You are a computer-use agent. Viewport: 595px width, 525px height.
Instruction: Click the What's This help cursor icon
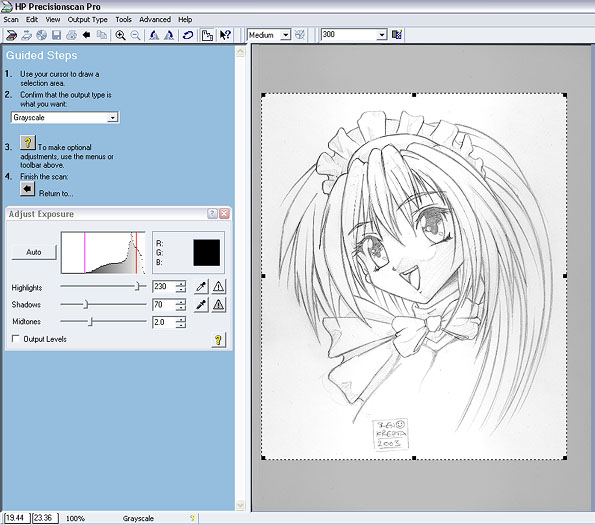point(225,35)
